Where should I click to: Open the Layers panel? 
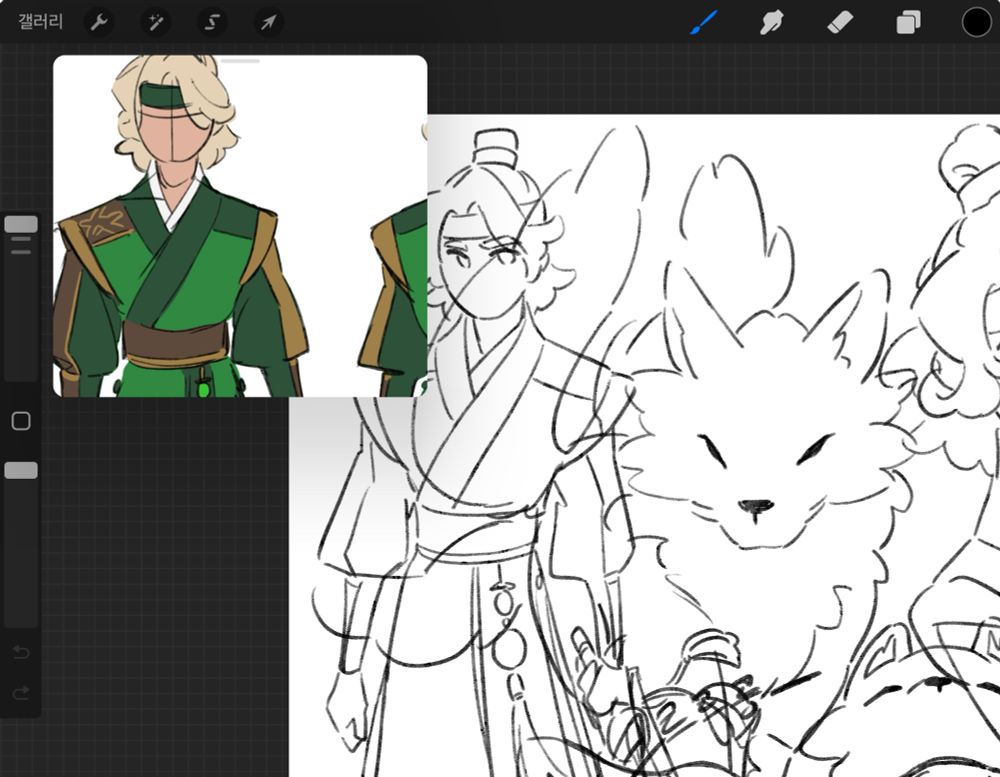[908, 22]
